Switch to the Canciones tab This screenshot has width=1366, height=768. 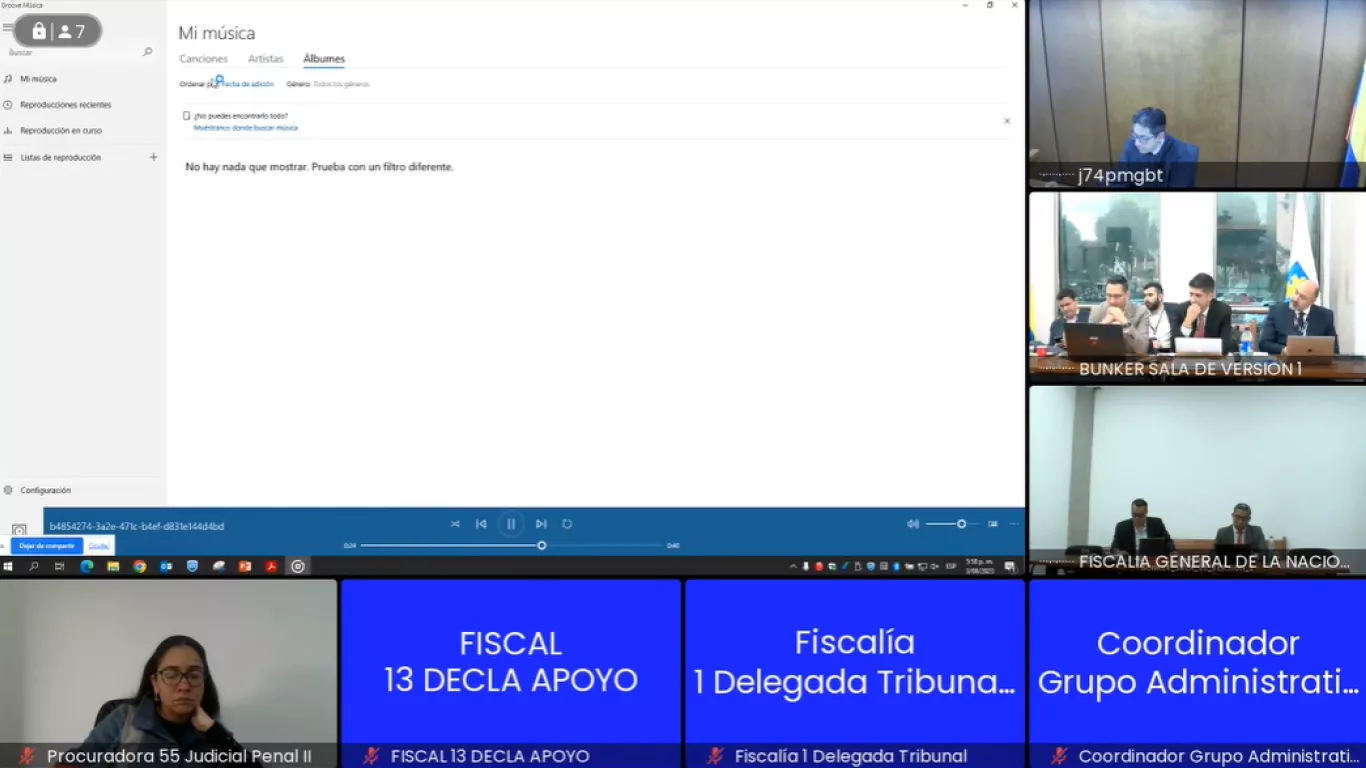[203, 59]
